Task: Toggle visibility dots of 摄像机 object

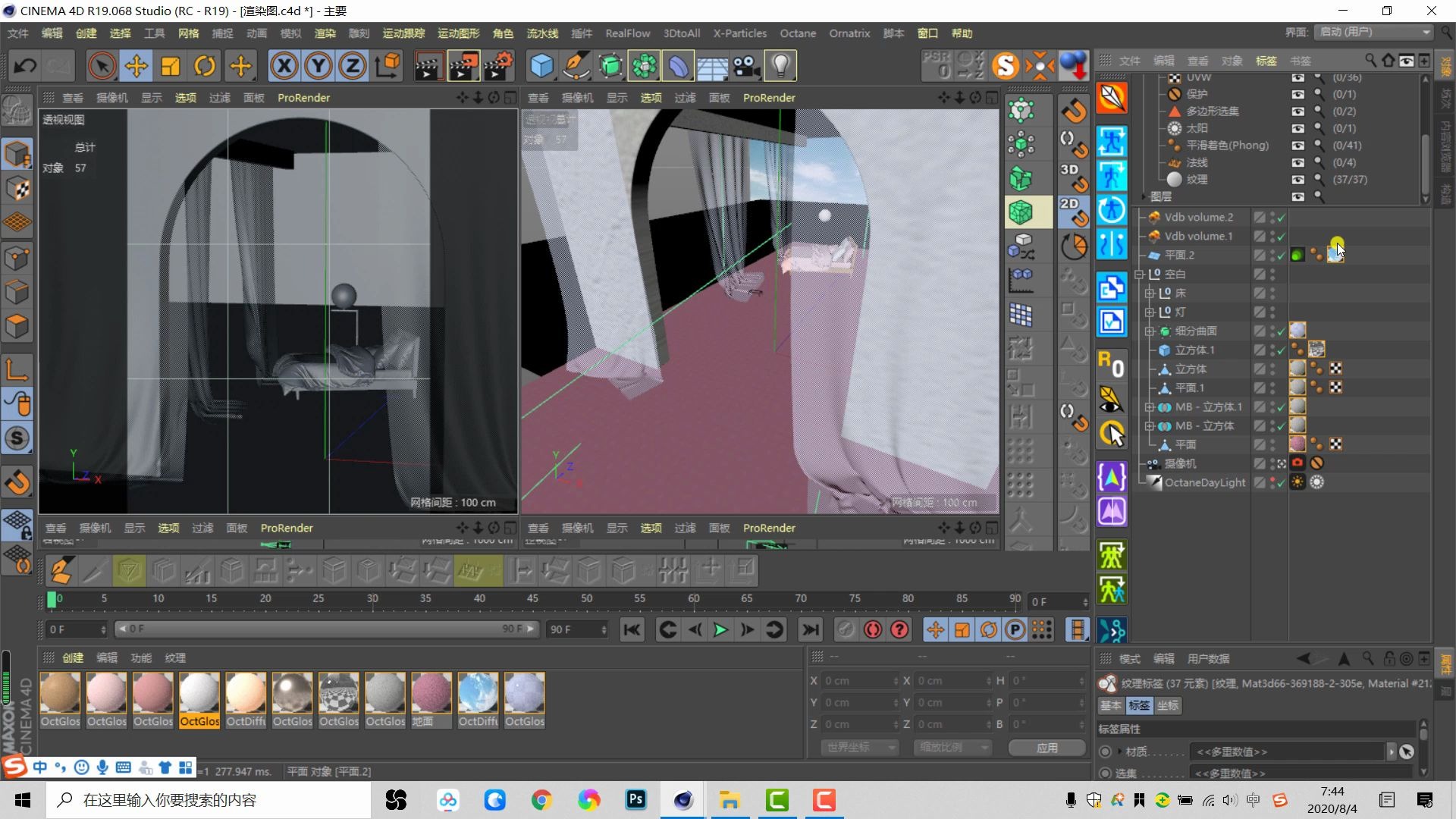Action: 1273,463
